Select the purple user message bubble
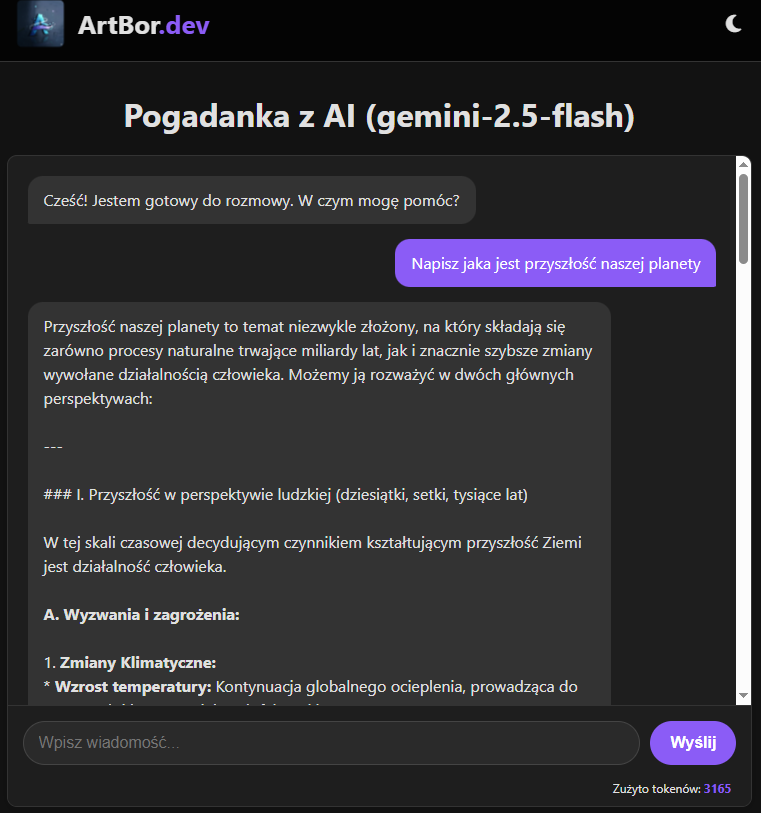761x813 pixels. pos(555,262)
